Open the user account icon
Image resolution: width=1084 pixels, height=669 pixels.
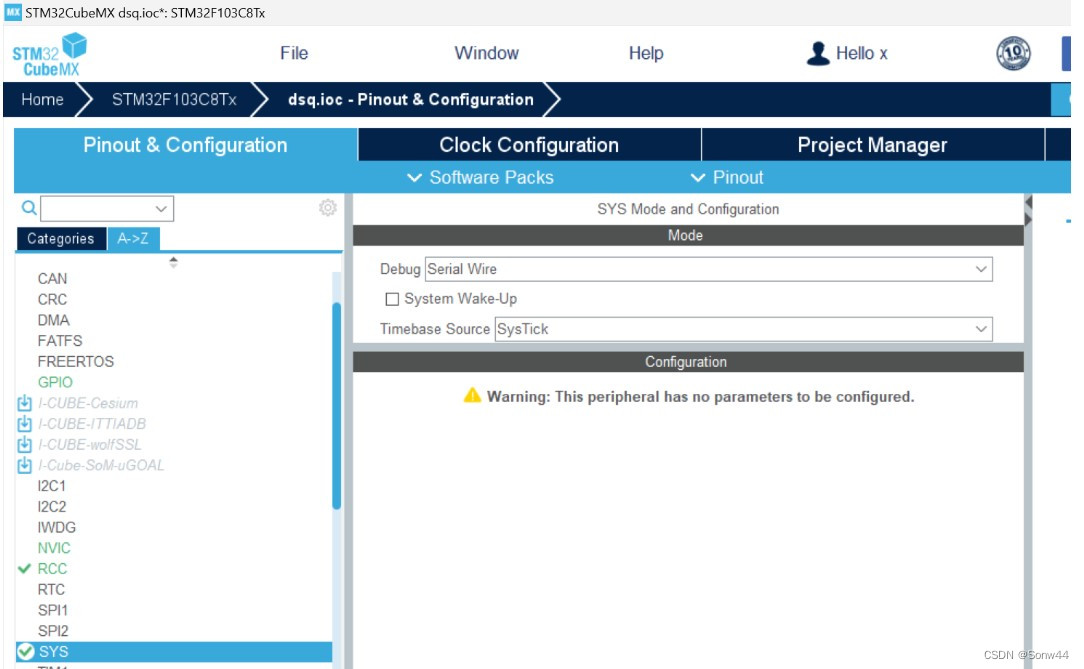(x=818, y=53)
